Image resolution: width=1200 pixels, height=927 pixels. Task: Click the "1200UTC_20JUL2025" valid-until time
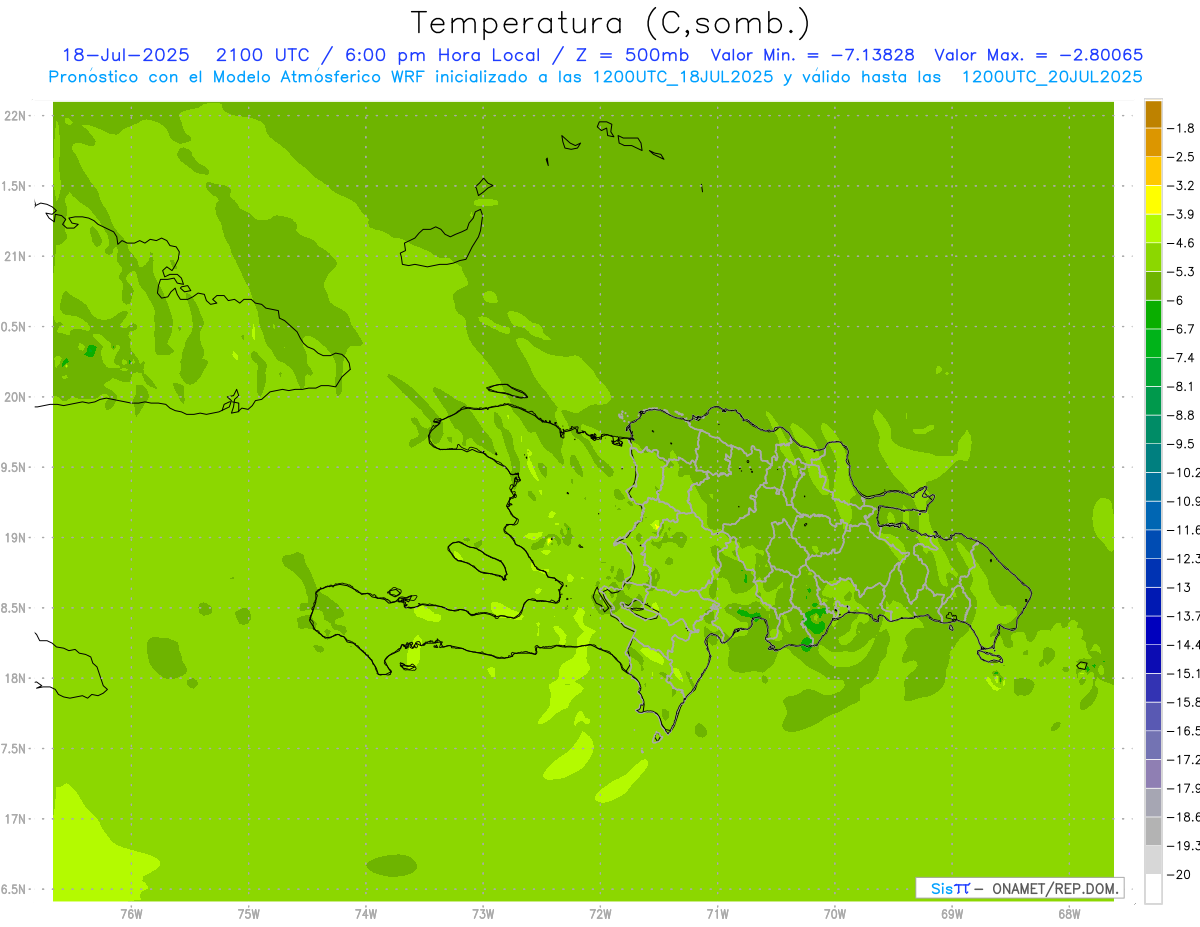[x=1052, y=77]
